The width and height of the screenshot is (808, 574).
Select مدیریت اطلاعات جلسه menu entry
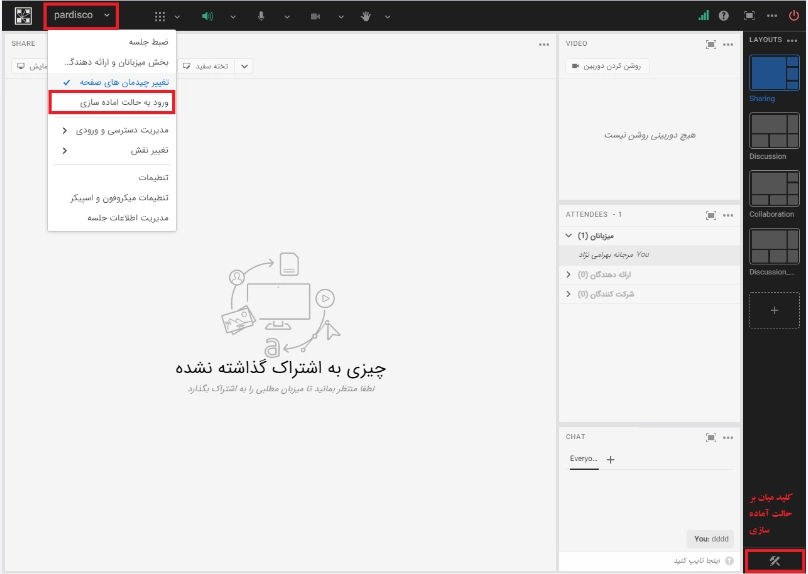click(112, 217)
